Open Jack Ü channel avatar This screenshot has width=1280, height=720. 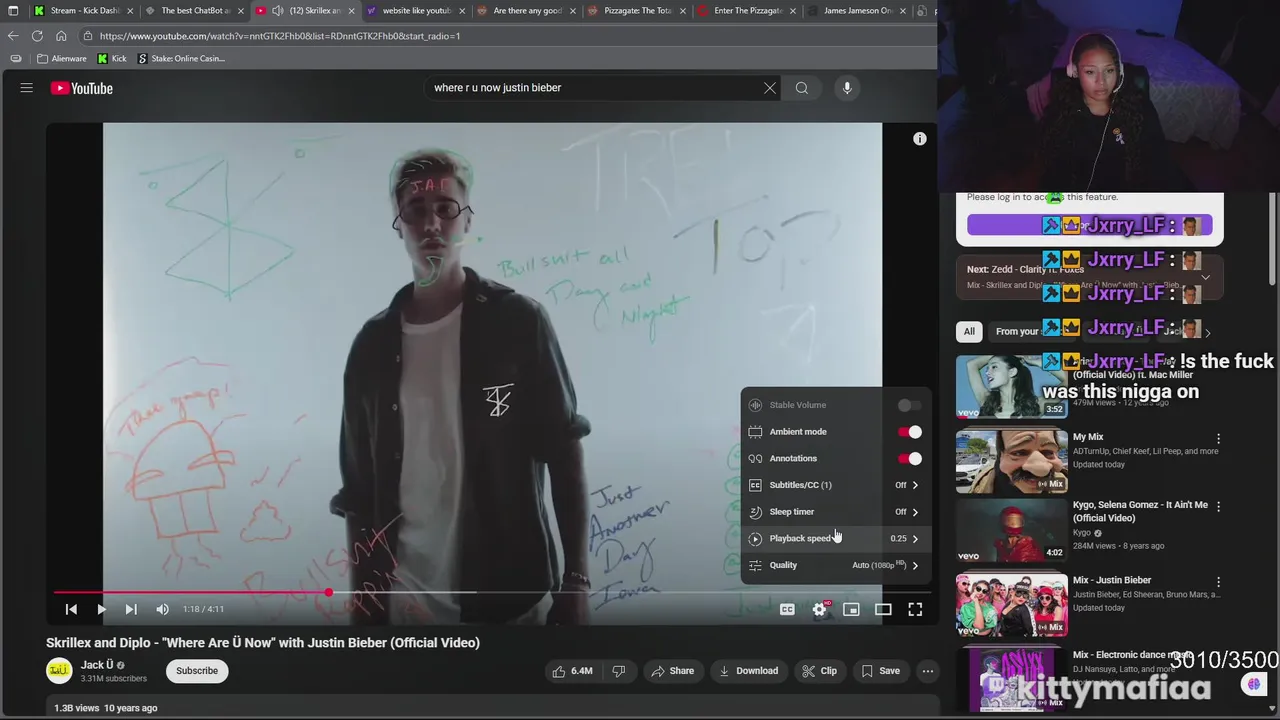click(59, 670)
